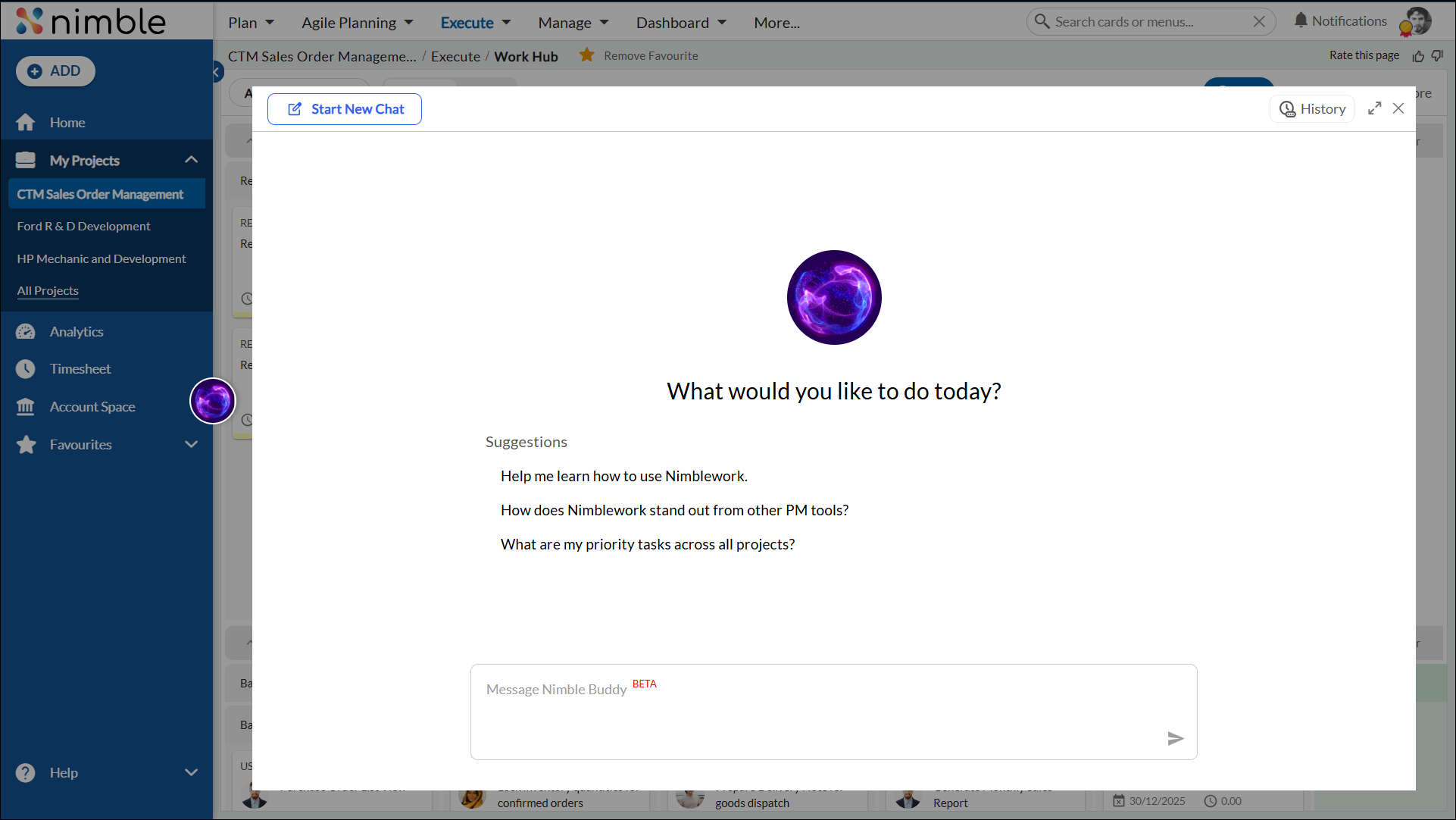1456x820 pixels.
Task: Clear the search box with the X icon
Action: [1259, 21]
